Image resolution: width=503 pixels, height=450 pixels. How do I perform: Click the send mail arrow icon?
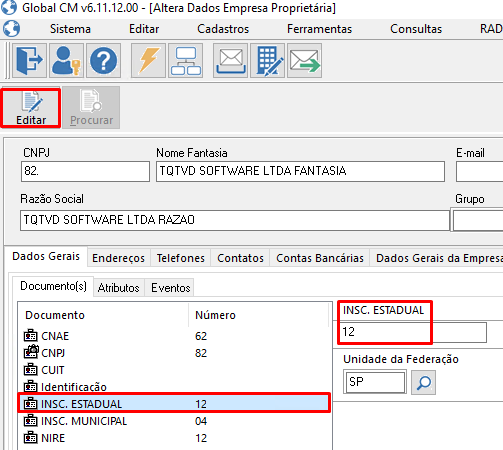click(304, 61)
